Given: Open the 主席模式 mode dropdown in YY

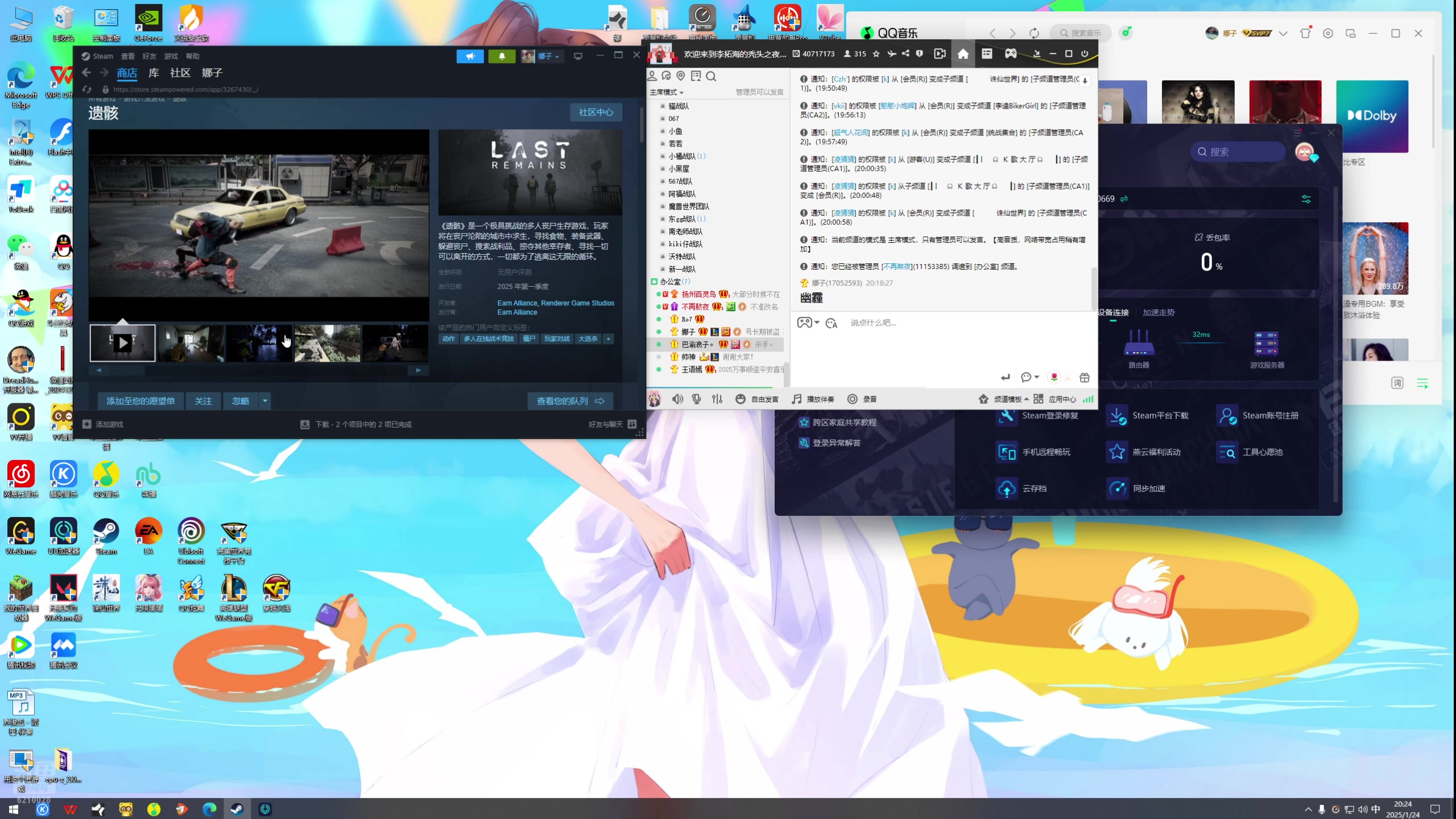Looking at the screenshot, I should [667, 92].
